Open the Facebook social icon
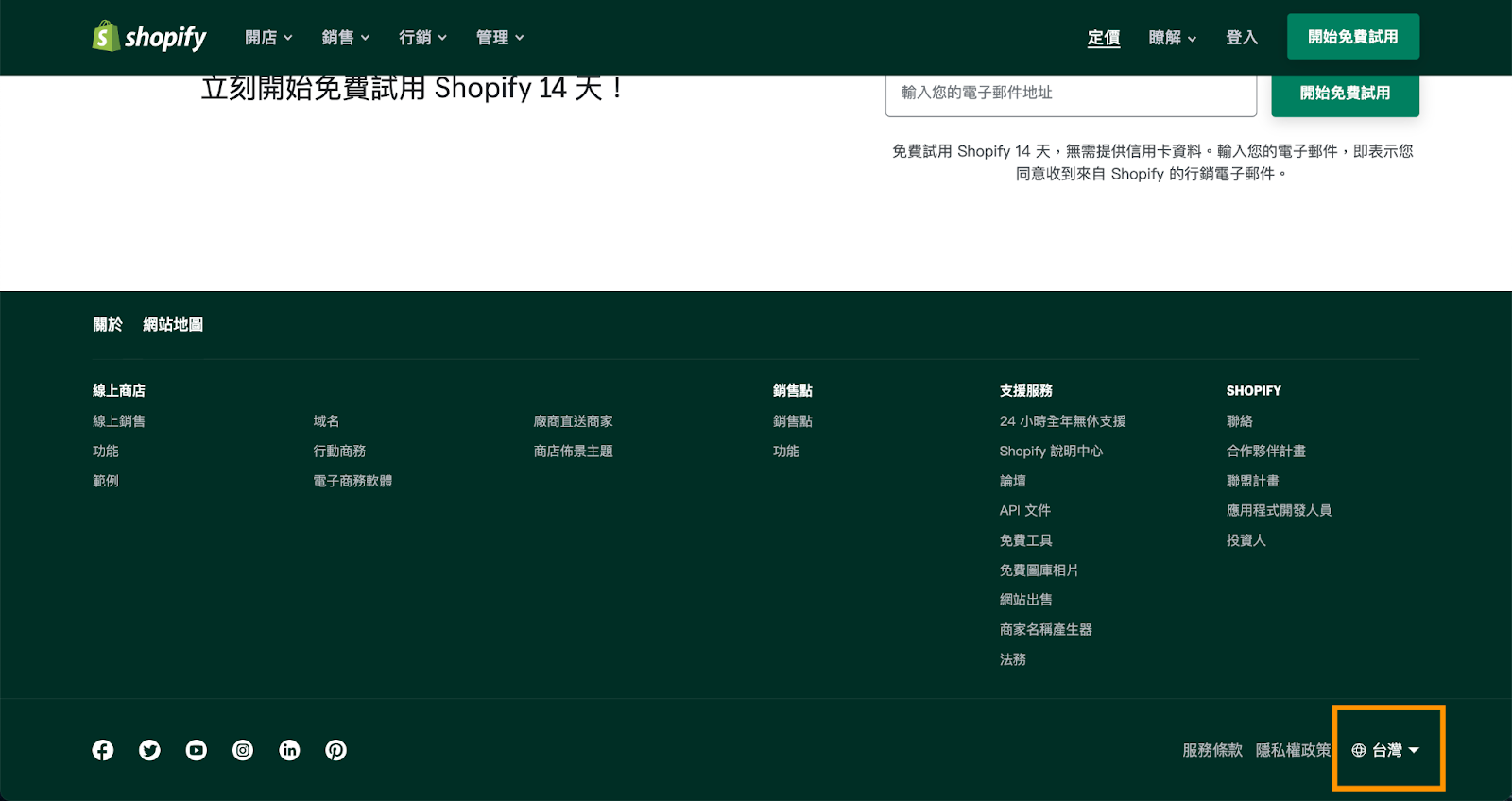1512x801 pixels. pos(103,750)
